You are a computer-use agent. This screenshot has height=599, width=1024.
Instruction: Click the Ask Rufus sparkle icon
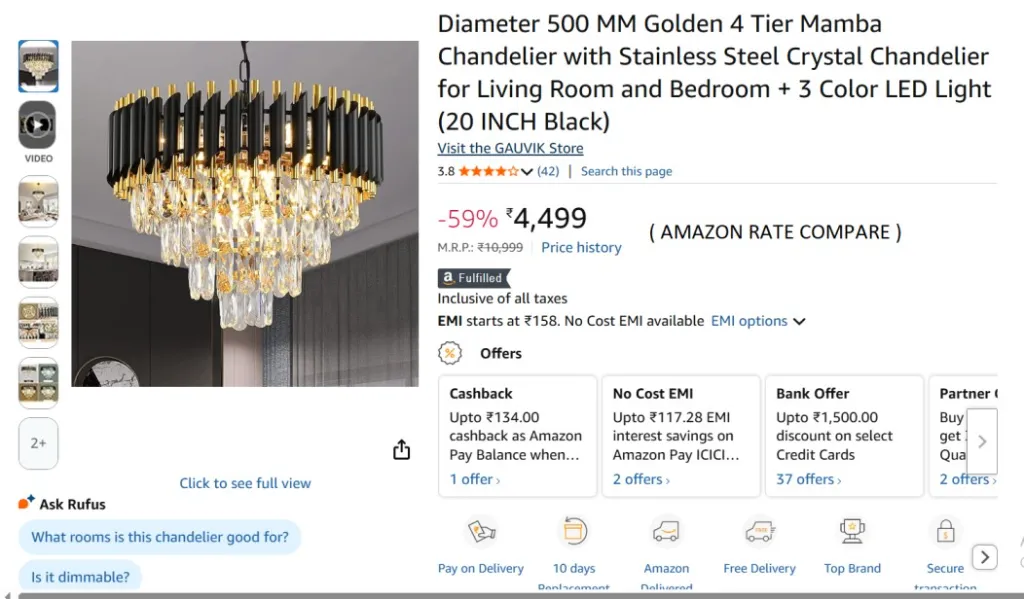[x=27, y=503]
